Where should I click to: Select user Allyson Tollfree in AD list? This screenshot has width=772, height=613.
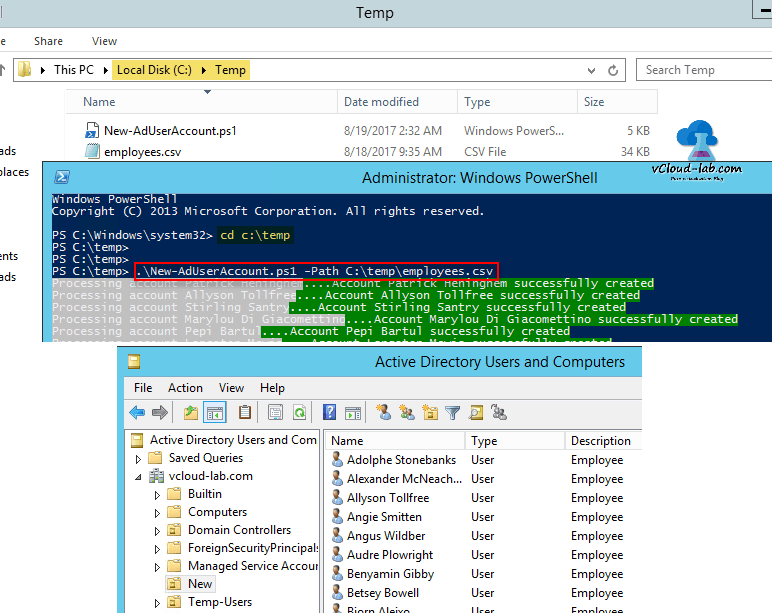(x=388, y=498)
